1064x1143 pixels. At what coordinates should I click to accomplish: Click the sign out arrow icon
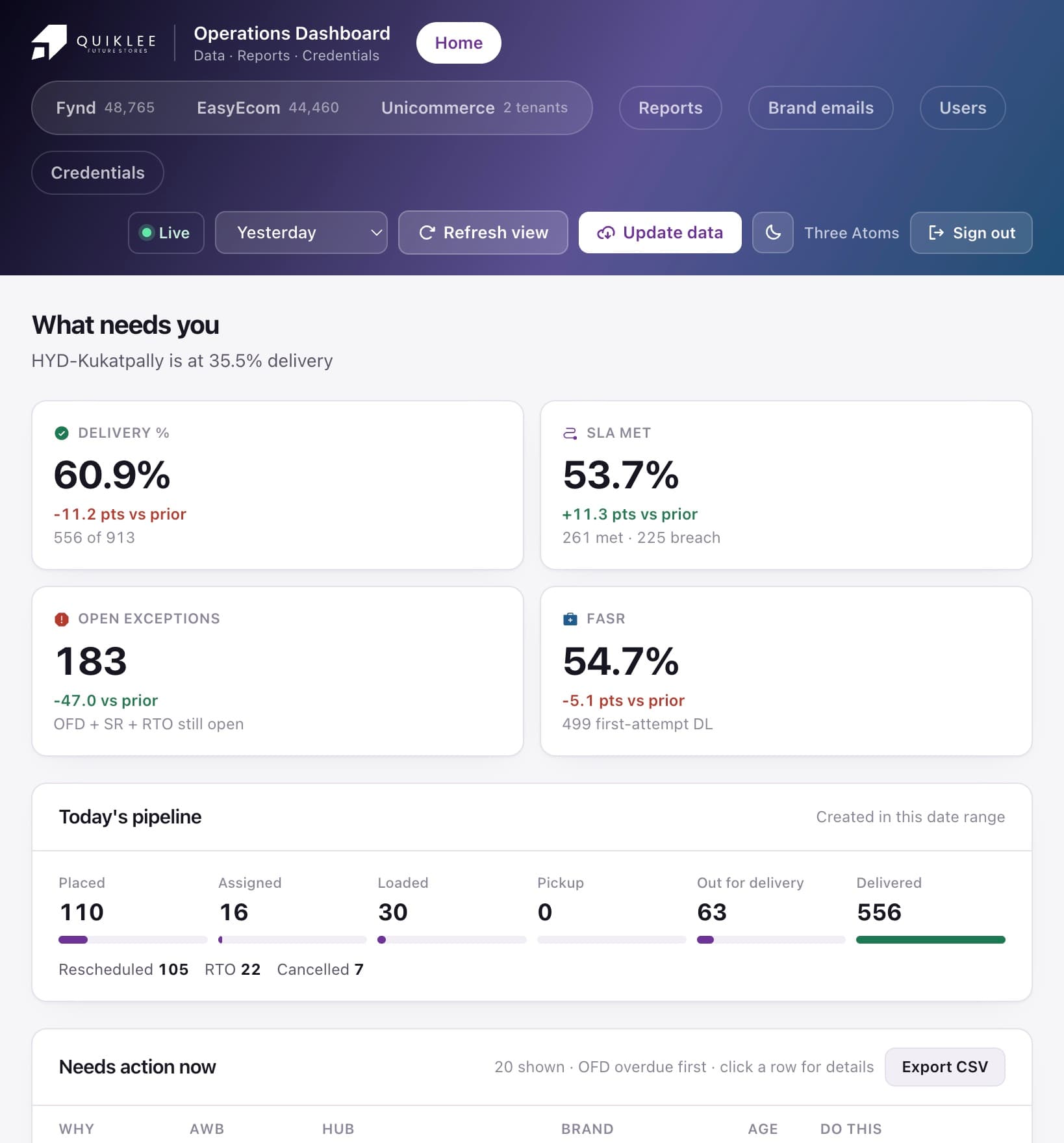coord(936,232)
